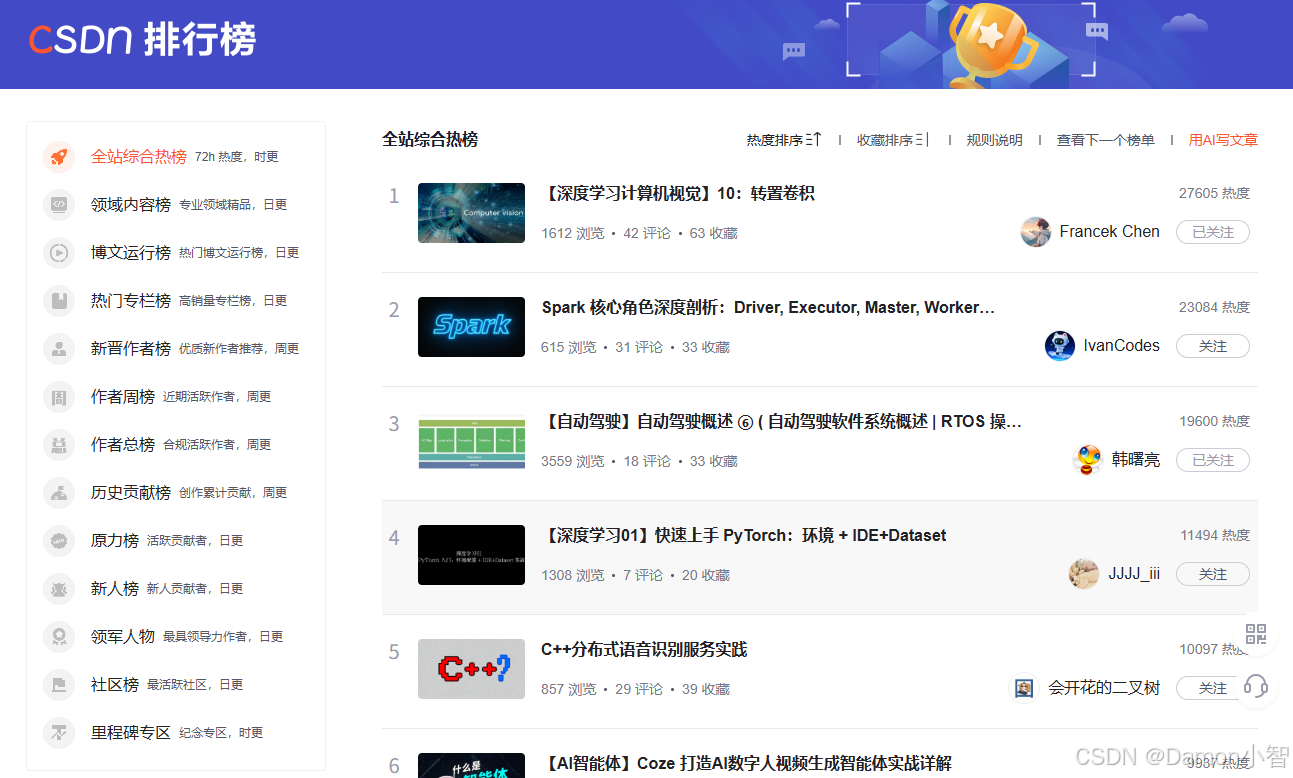Click the medal icon beside 领军人物
Image resolution: width=1293 pixels, height=778 pixels.
59,637
